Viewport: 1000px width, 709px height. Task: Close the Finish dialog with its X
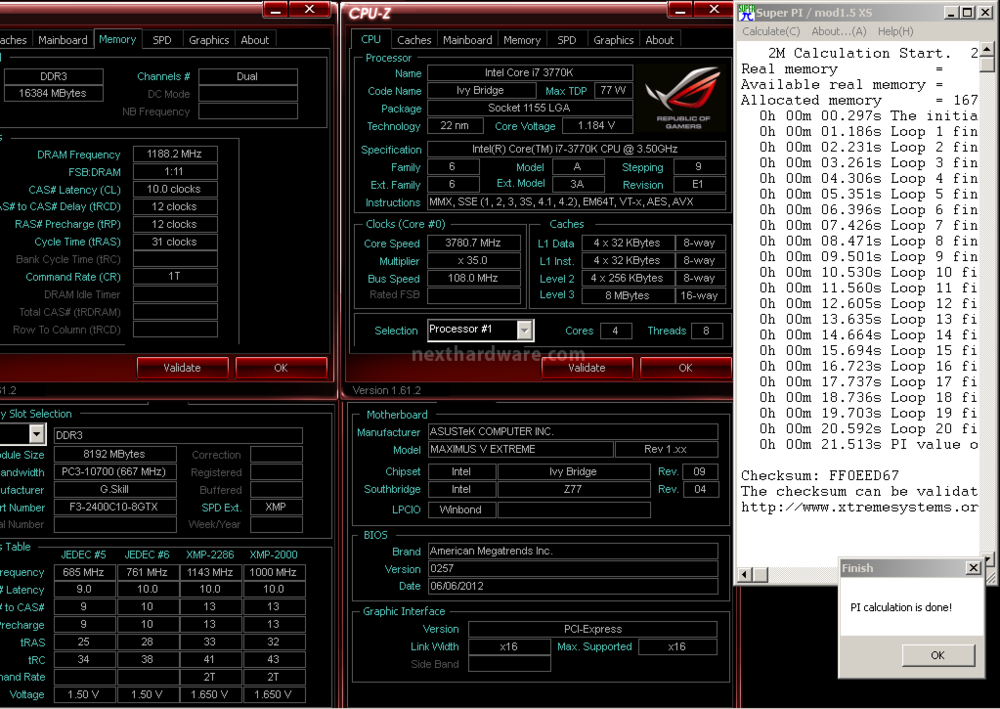[x=973, y=568]
